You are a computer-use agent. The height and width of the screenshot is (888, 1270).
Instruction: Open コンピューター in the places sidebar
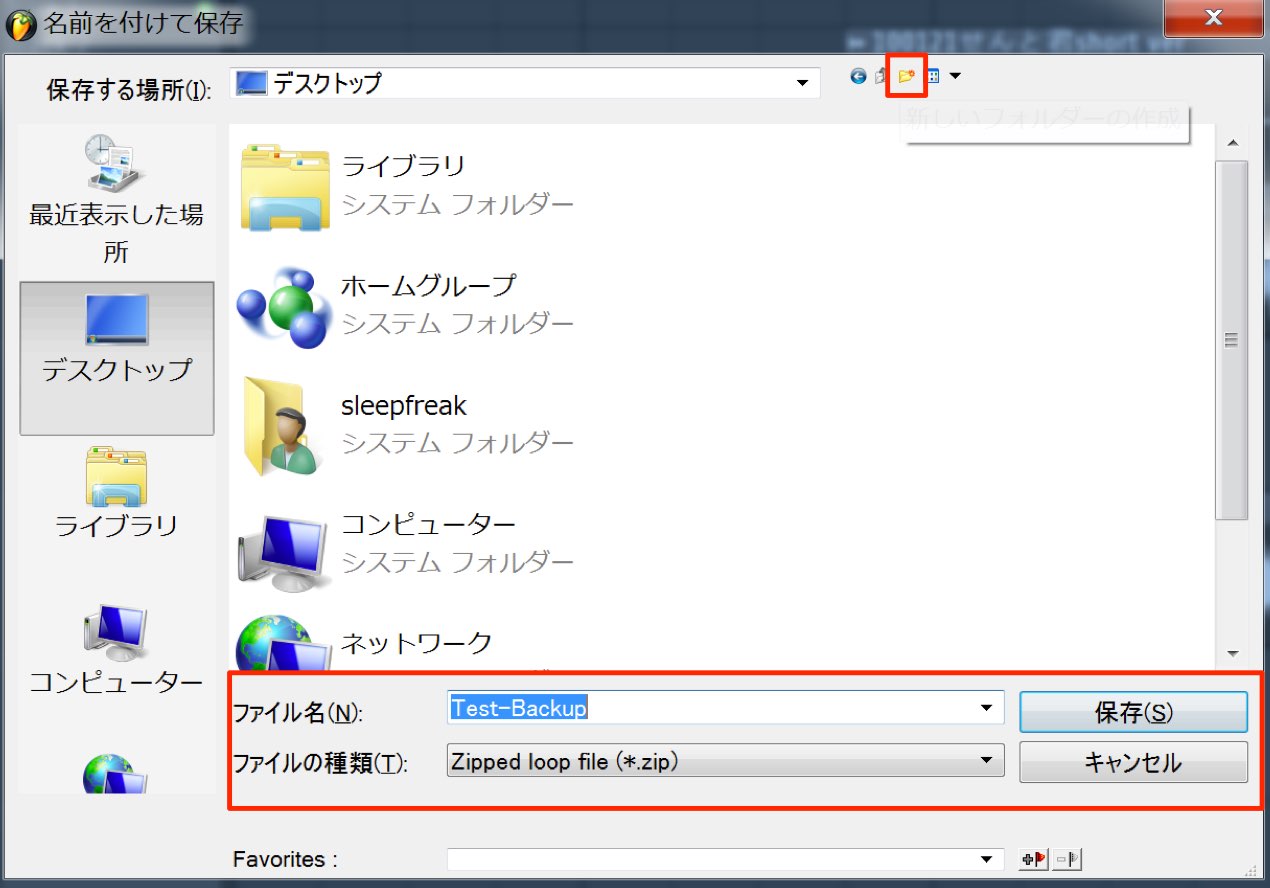point(117,651)
